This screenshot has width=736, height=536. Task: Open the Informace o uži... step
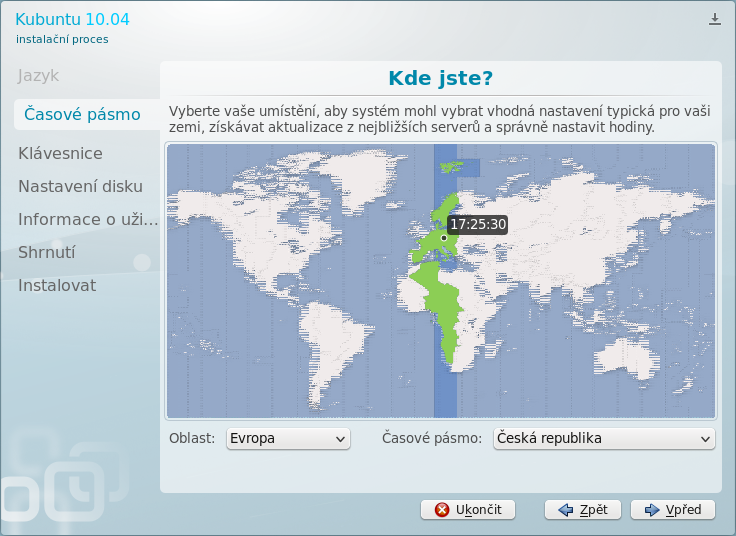(88, 219)
